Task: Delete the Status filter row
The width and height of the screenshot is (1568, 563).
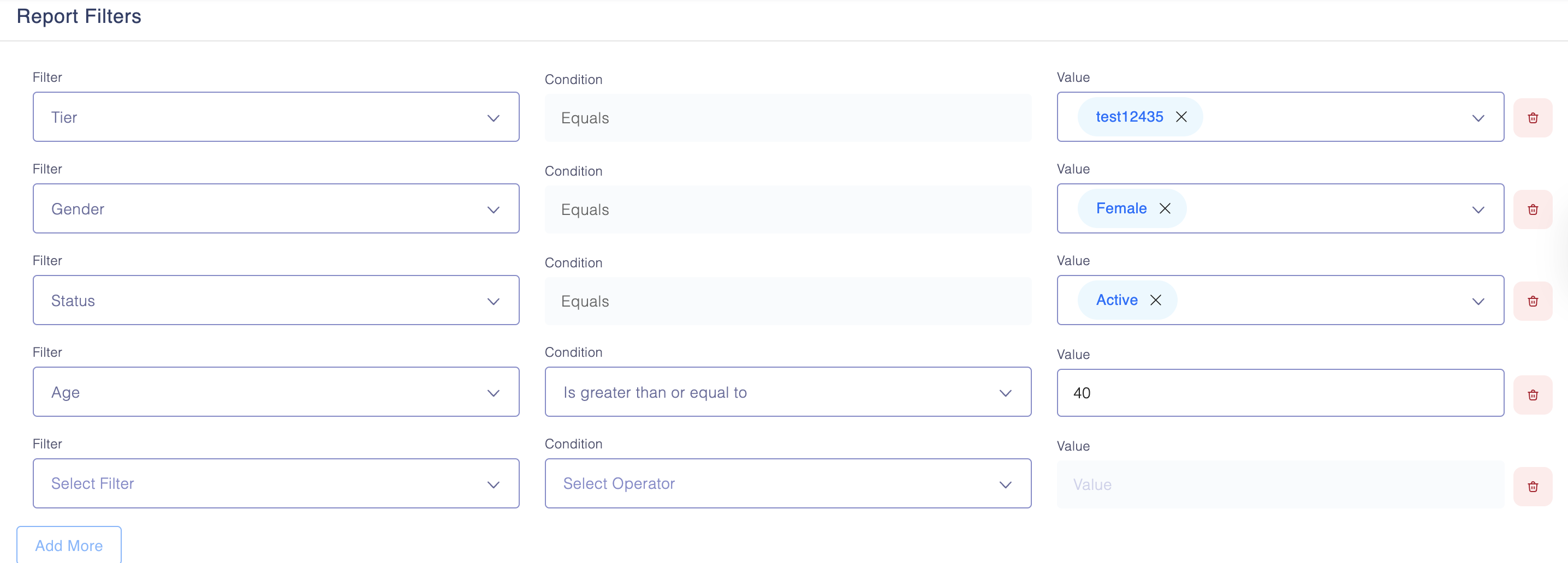Action: (x=1532, y=302)
